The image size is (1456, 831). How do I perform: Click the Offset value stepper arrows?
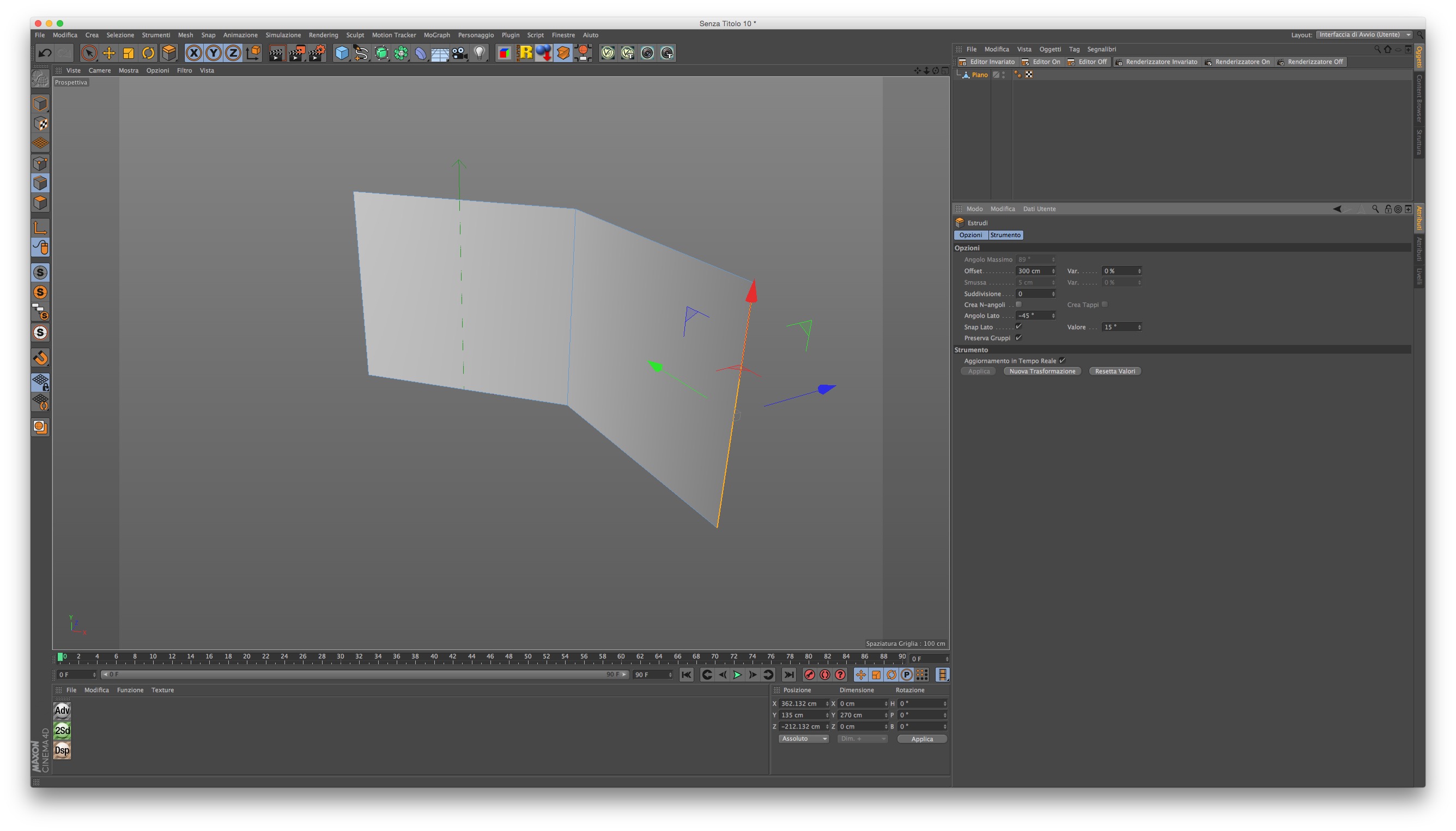click(1053, 271)
